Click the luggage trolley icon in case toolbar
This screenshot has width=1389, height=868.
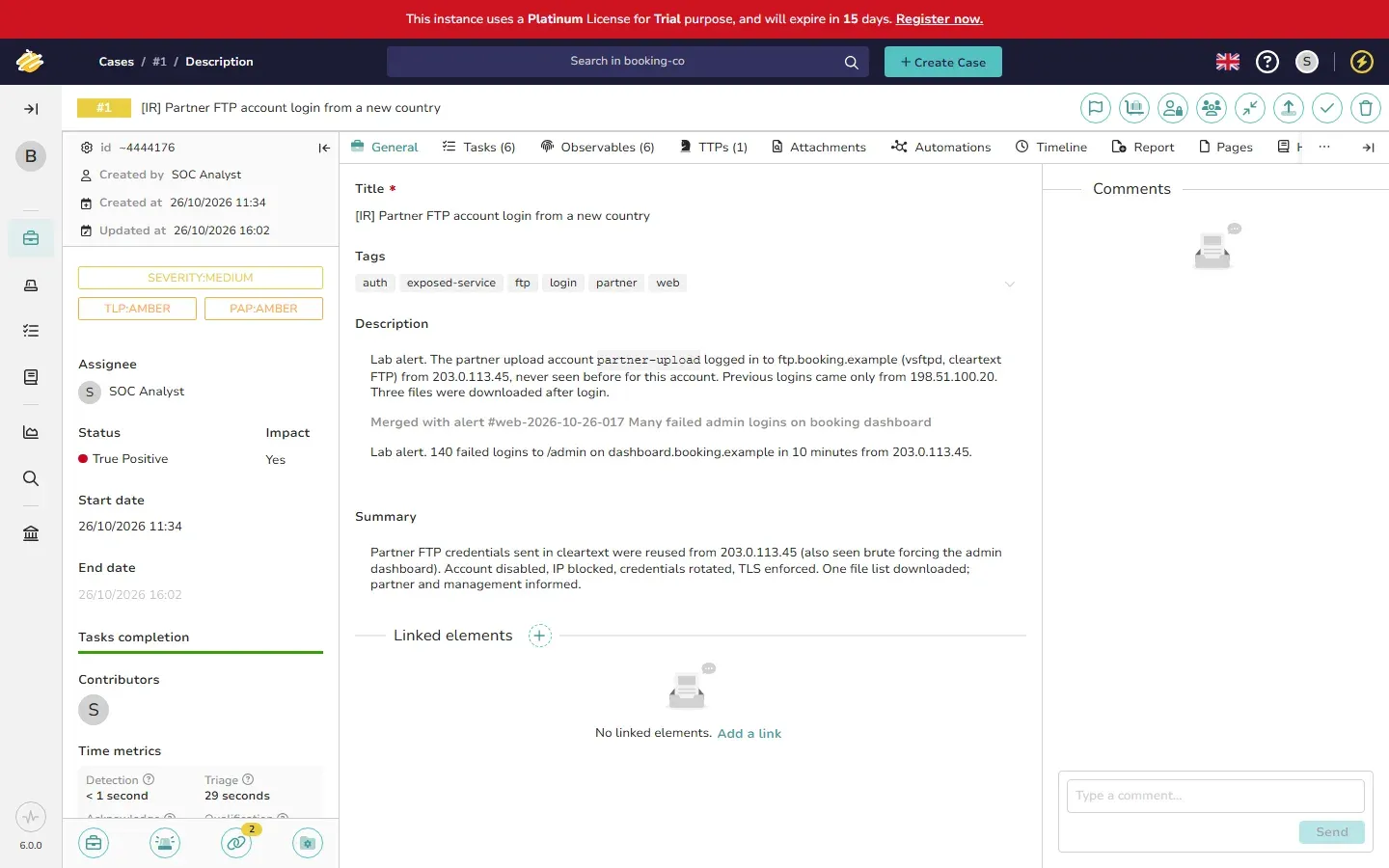(x=1134, y=108)
